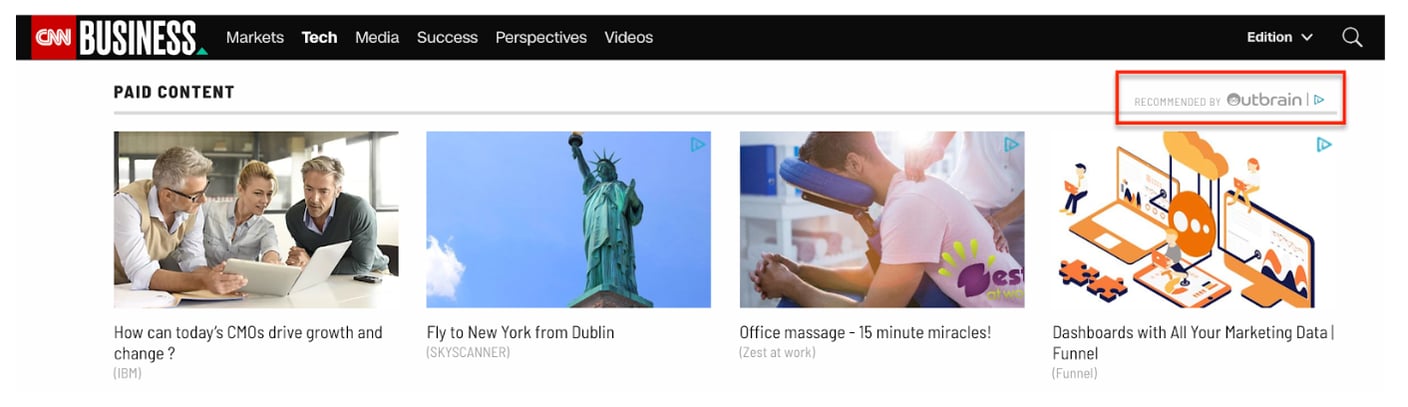The height and width of the screenshot is (407, 1408).
Task: Open "Dashboards with All Your Marketing Data" link
Action: (1192, 333)
